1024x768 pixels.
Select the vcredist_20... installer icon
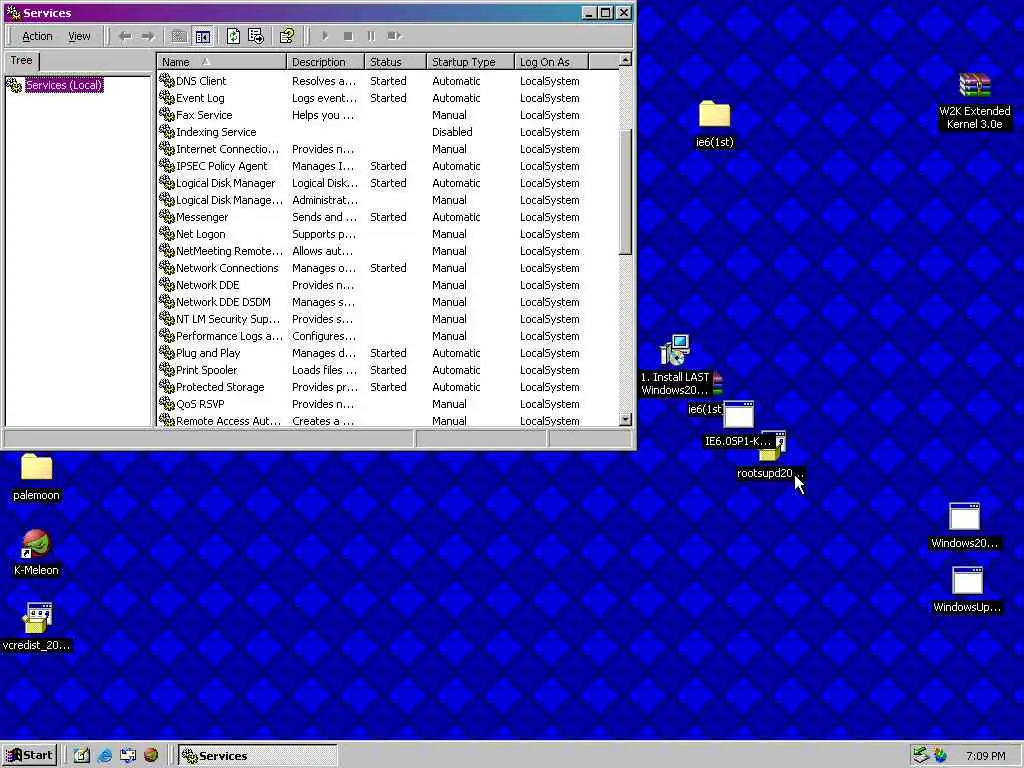coord(36,627)
